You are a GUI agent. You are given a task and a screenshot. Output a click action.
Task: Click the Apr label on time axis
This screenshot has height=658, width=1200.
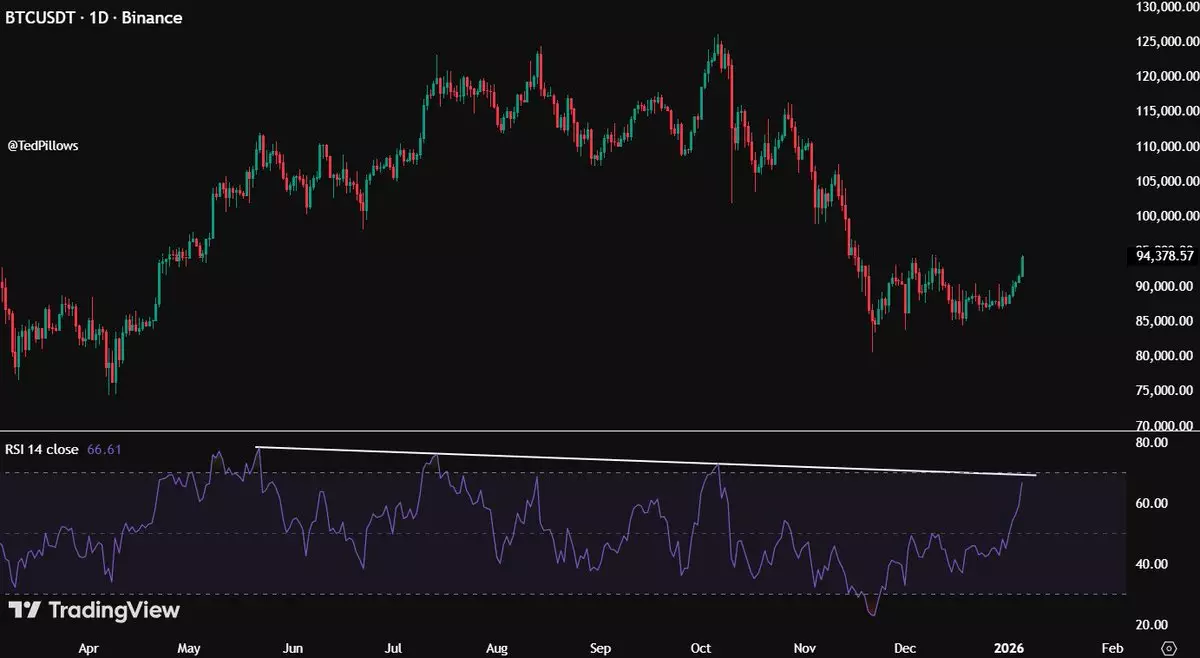[87, 648]
